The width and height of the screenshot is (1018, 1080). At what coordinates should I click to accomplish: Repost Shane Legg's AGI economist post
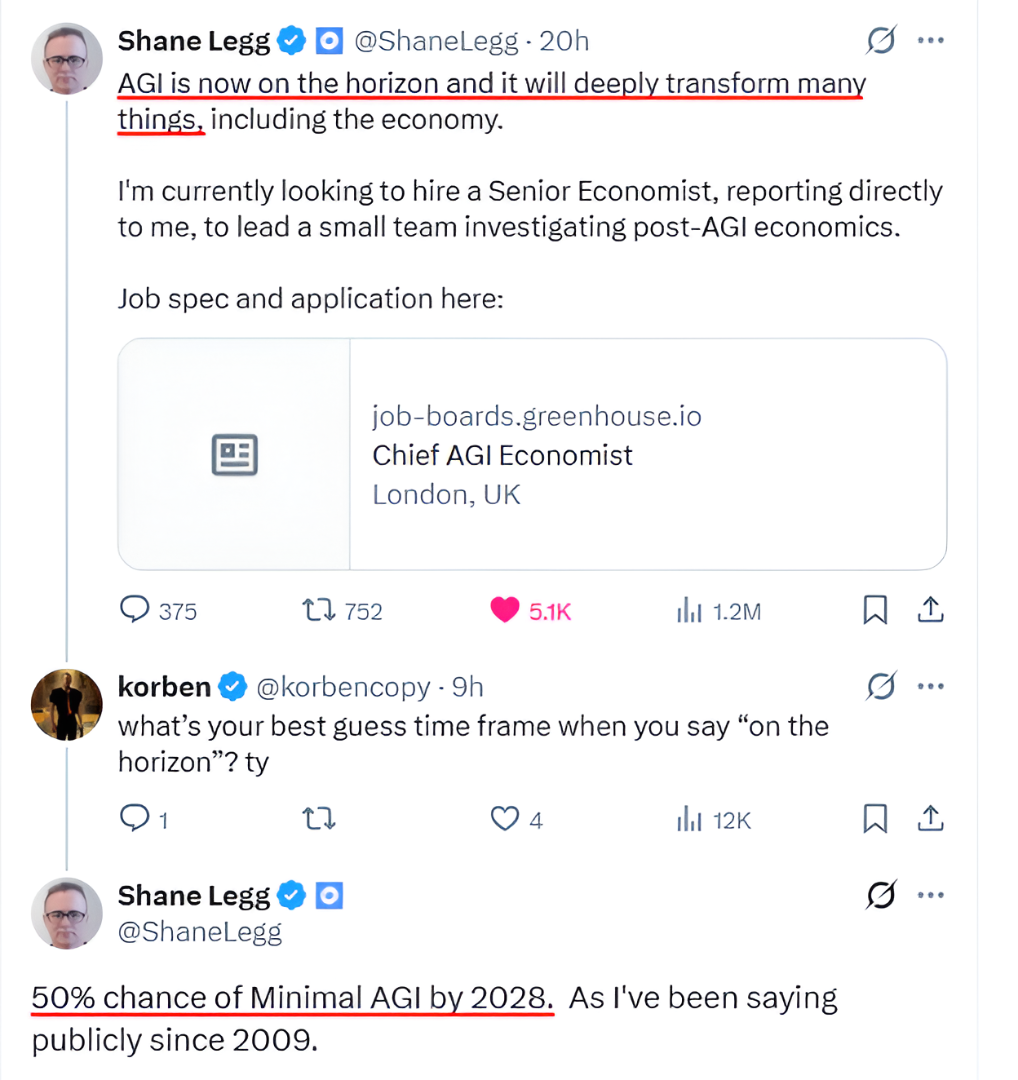point(319,609)
